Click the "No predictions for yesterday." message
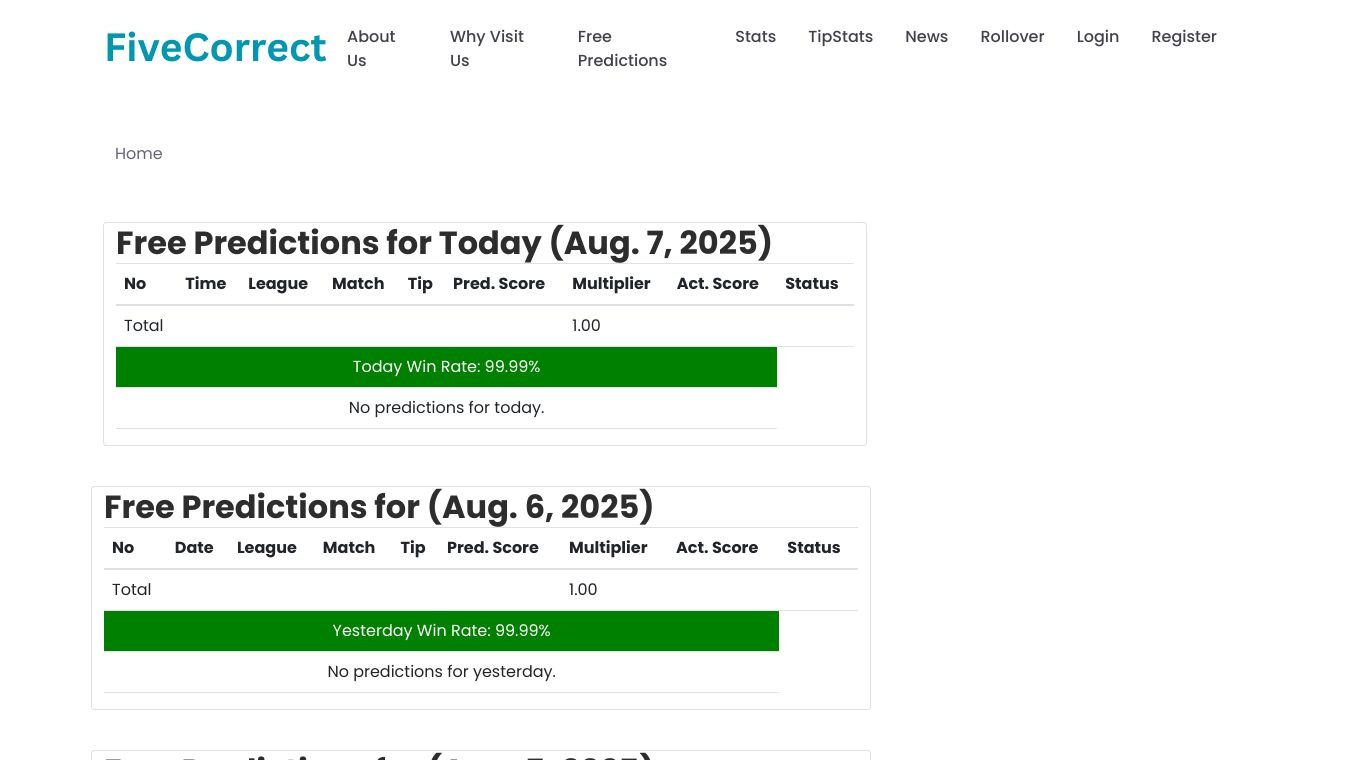 tap(441, 672)
